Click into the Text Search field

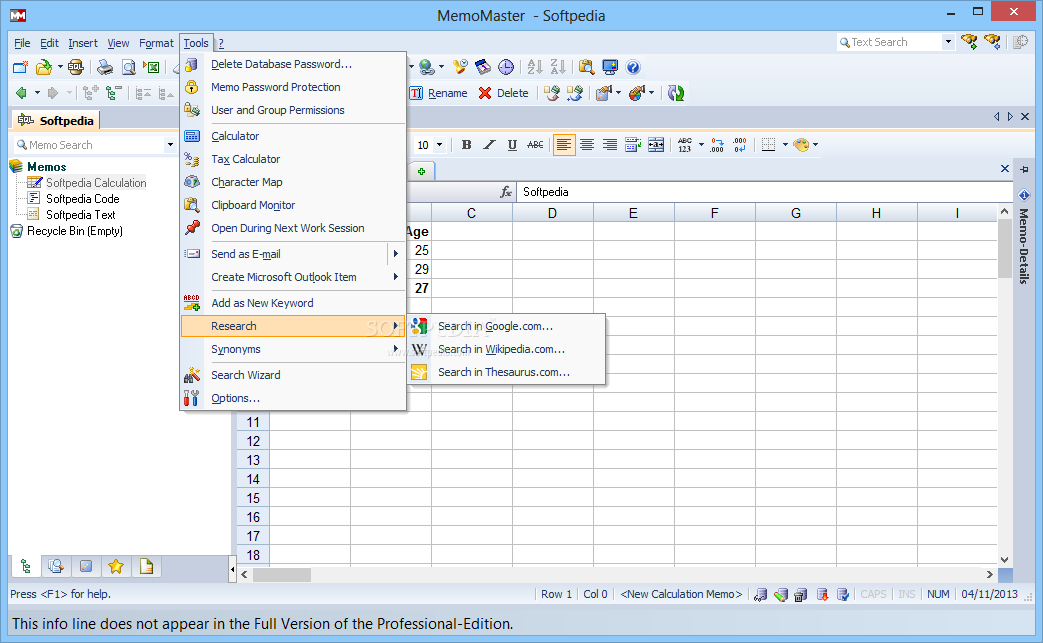coord(890,43)
